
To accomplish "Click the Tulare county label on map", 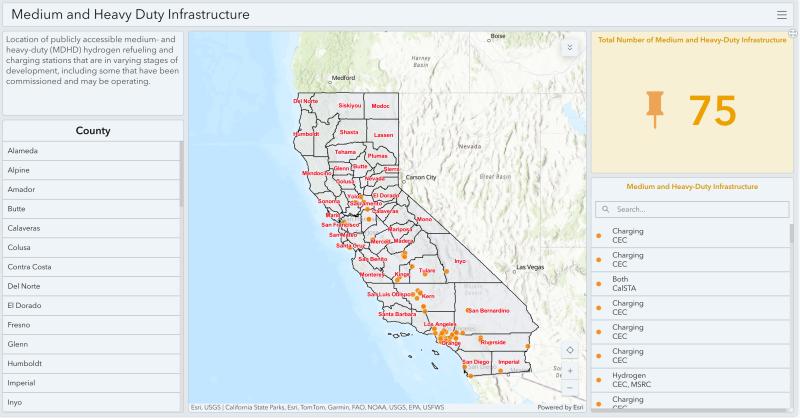I will click(427, 271).
